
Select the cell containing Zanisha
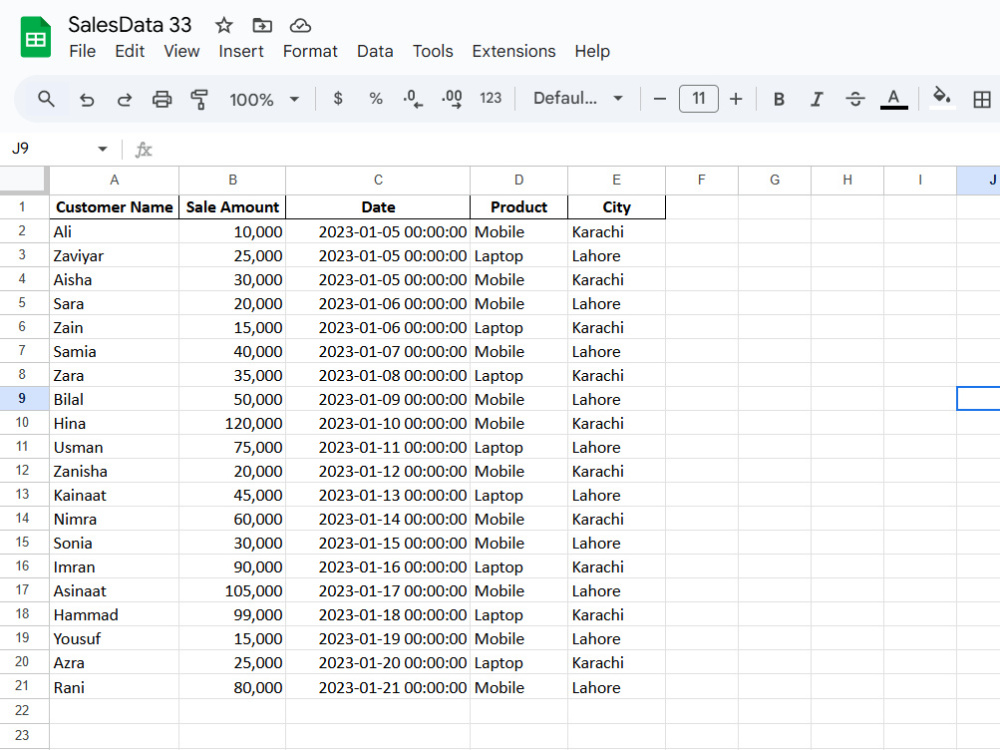tap(114, 471)
